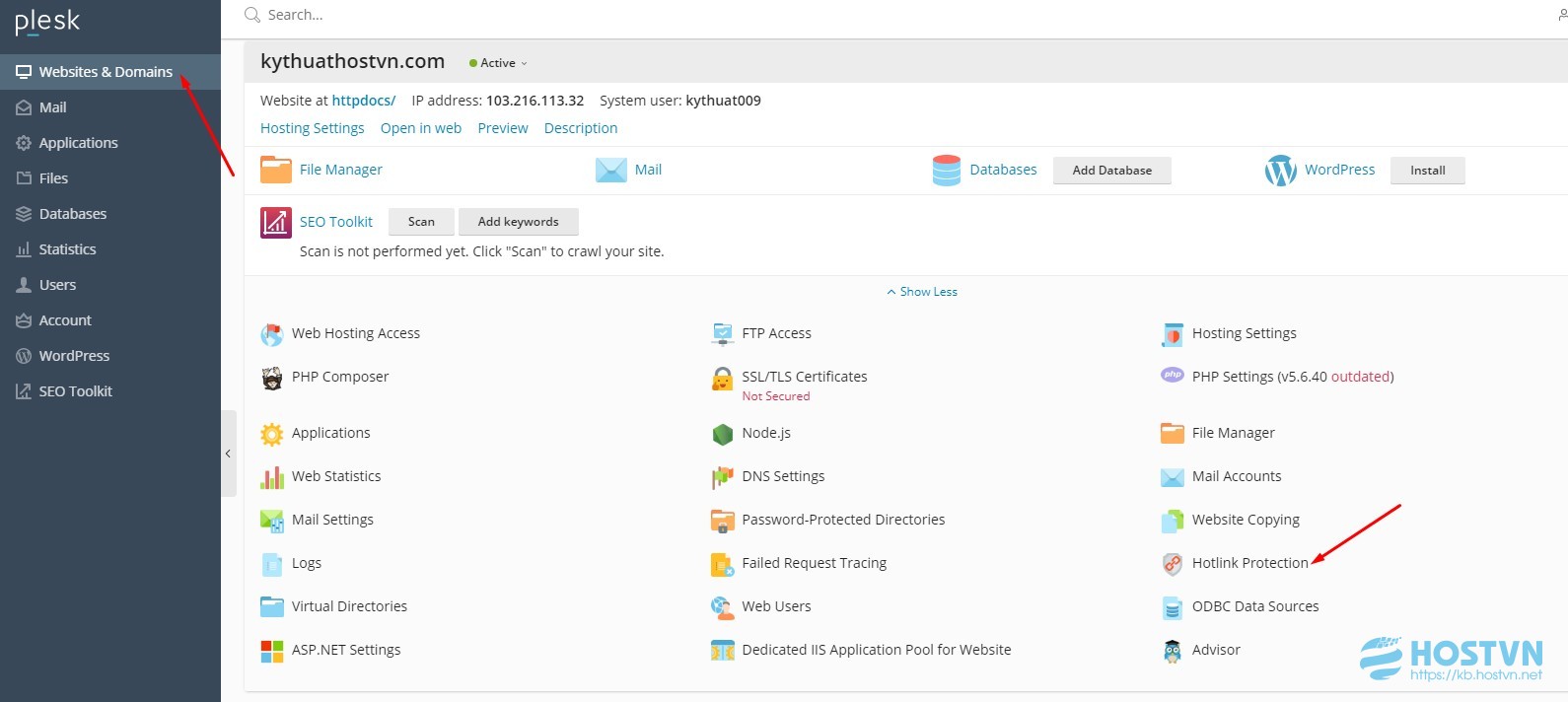1568x702 pixels.
Task: Open Mail in the sidebar
Action: tap(110, 107)
